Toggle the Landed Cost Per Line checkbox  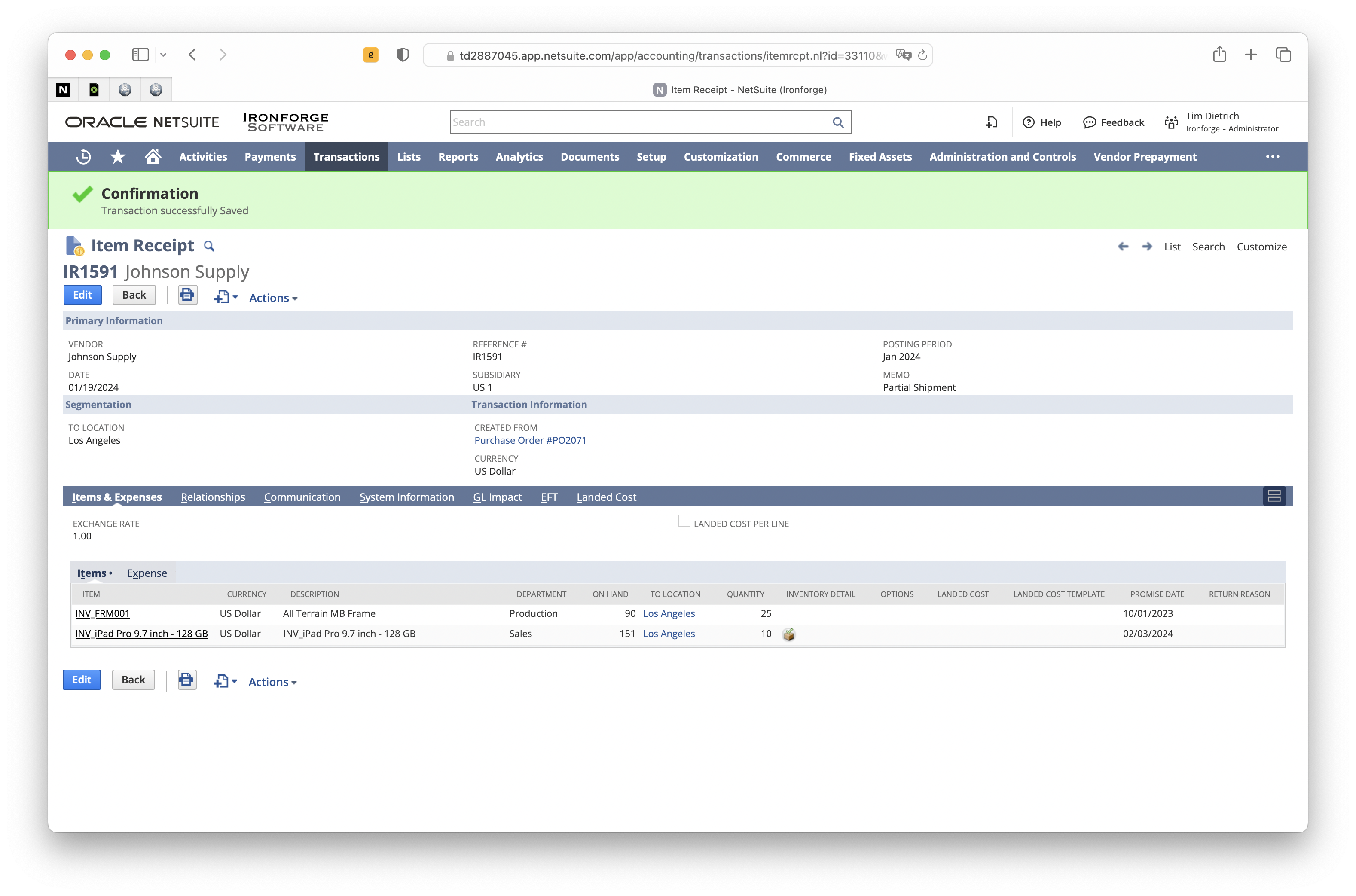(684, 521)
